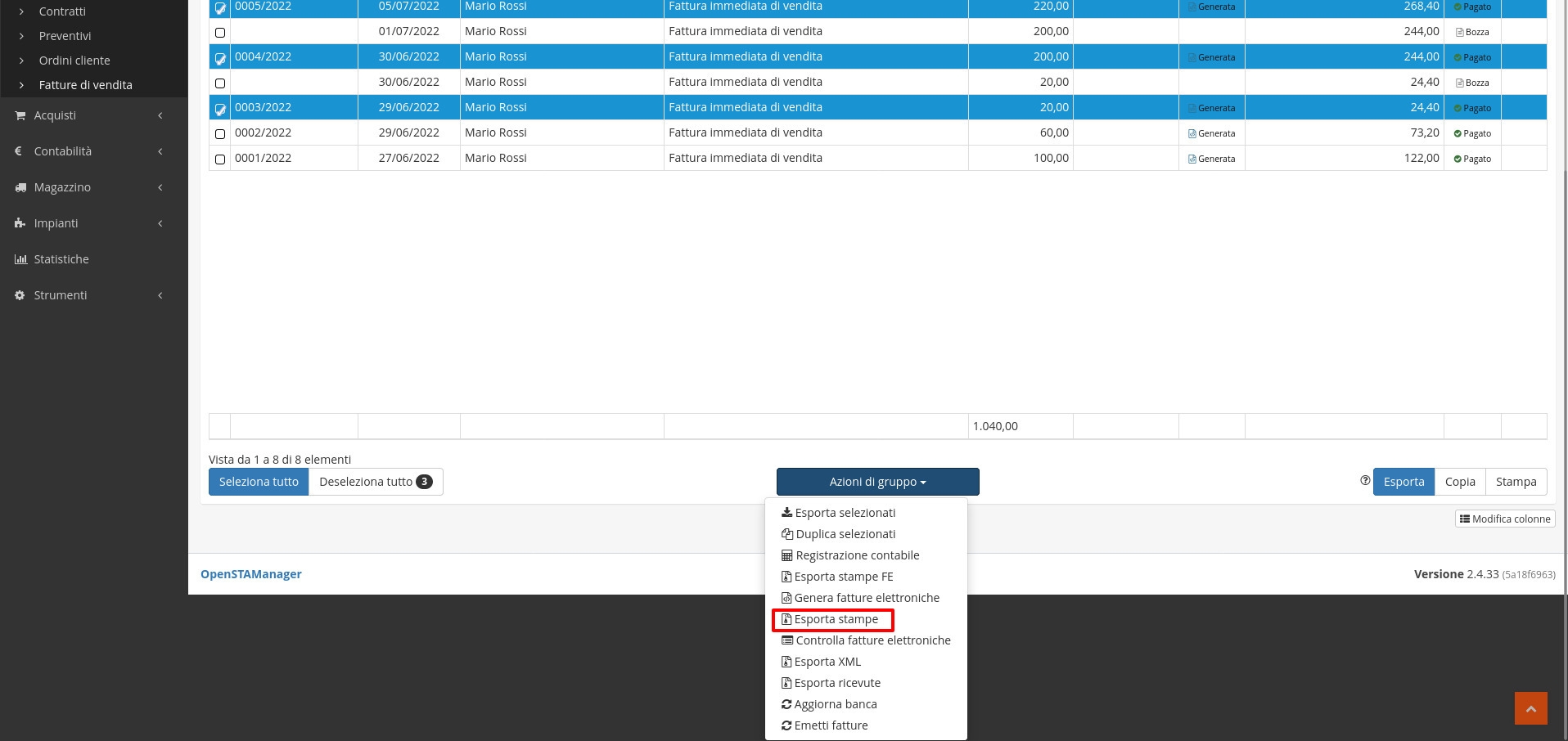Expand the Strumenti sidebar chevron
This screenshot has width=1568, height=741.
[x=160, y=295]
